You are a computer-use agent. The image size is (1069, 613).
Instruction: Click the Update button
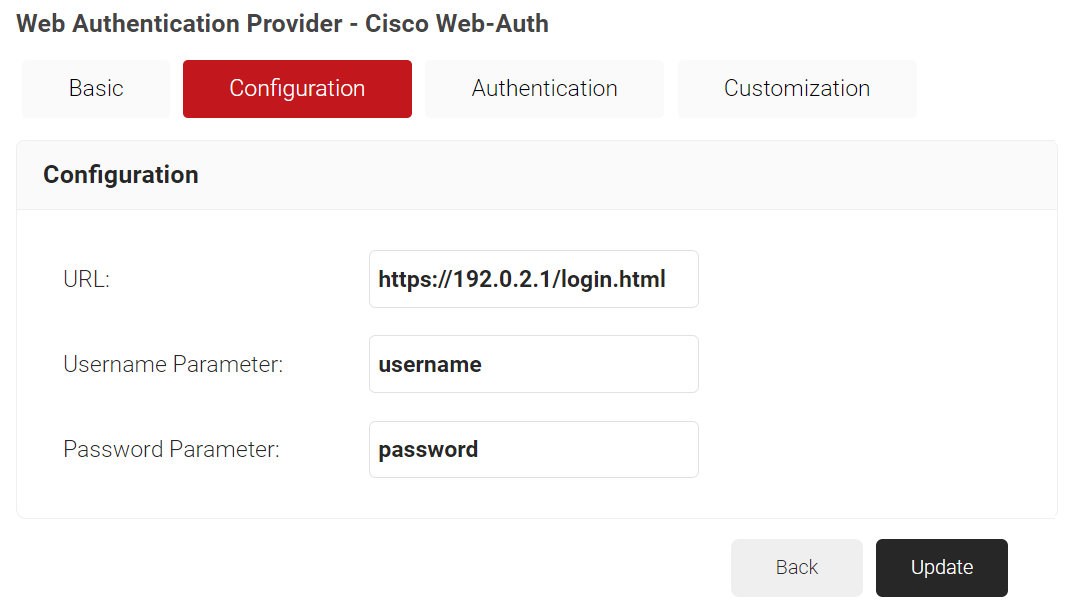coord(941,567)
